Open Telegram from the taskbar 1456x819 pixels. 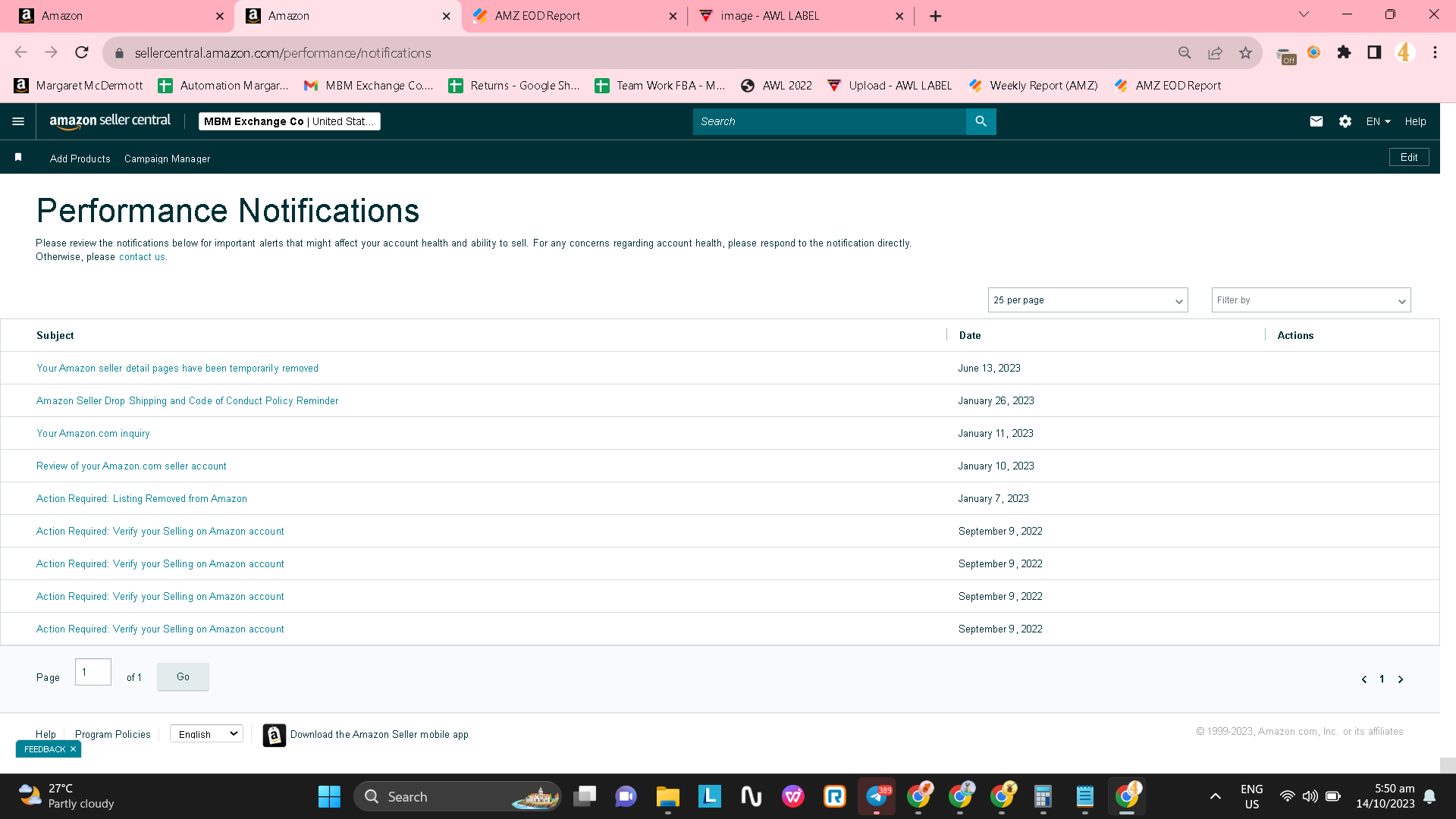coord(877,796)
